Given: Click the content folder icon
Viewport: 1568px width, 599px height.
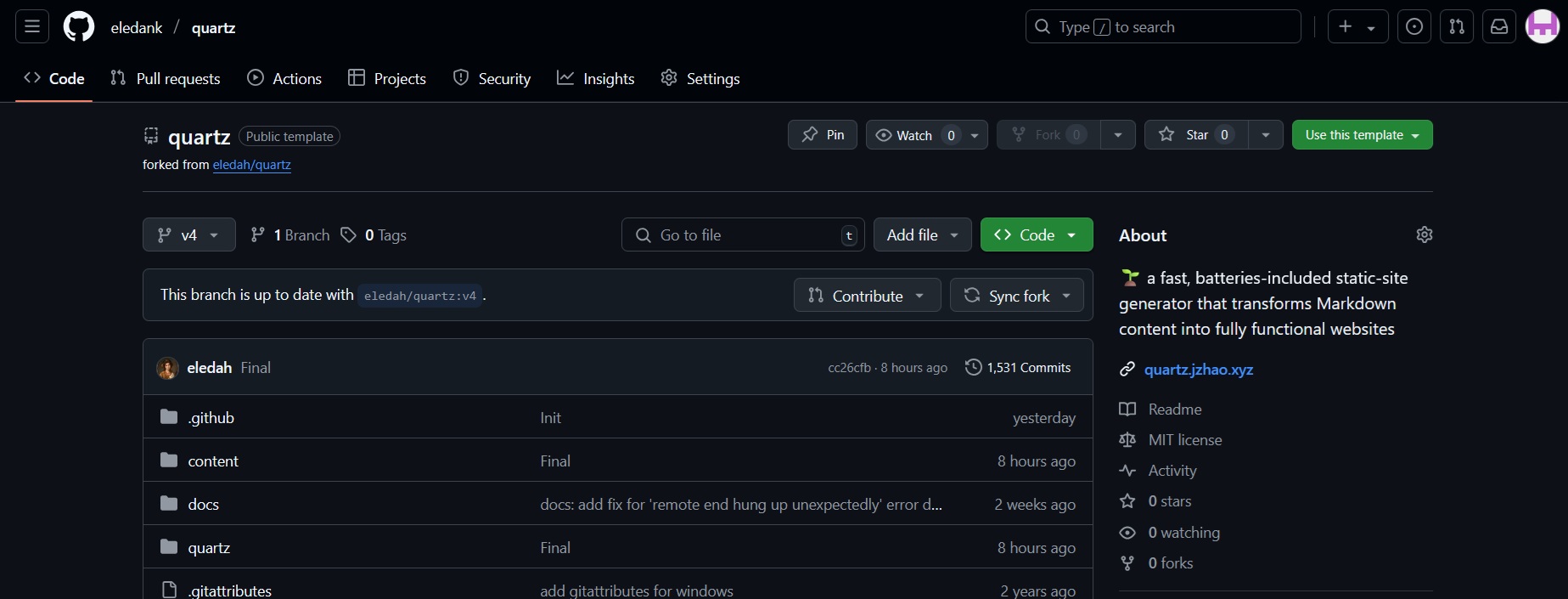Looking at the screenshot, I should (x=169, y=460).
